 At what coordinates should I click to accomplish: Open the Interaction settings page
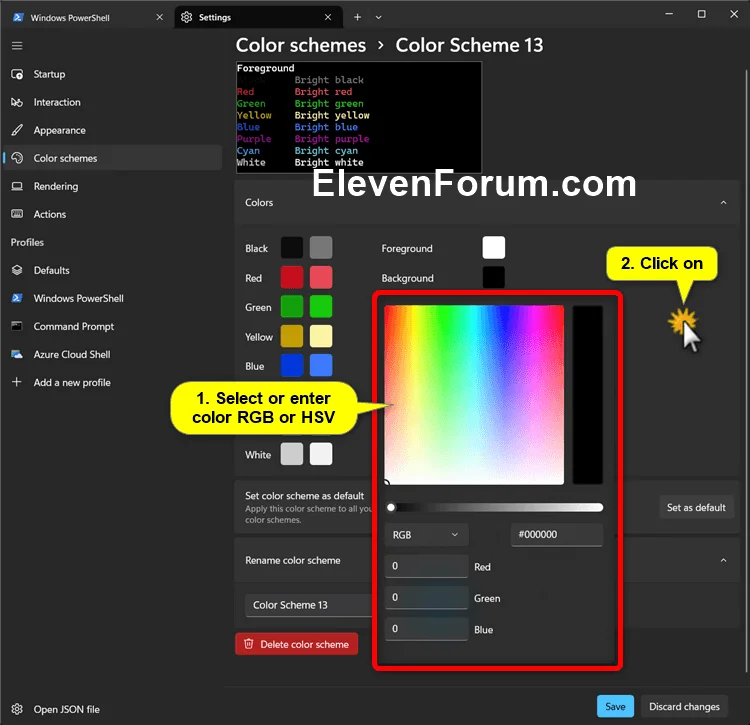(x=113, y=102)
